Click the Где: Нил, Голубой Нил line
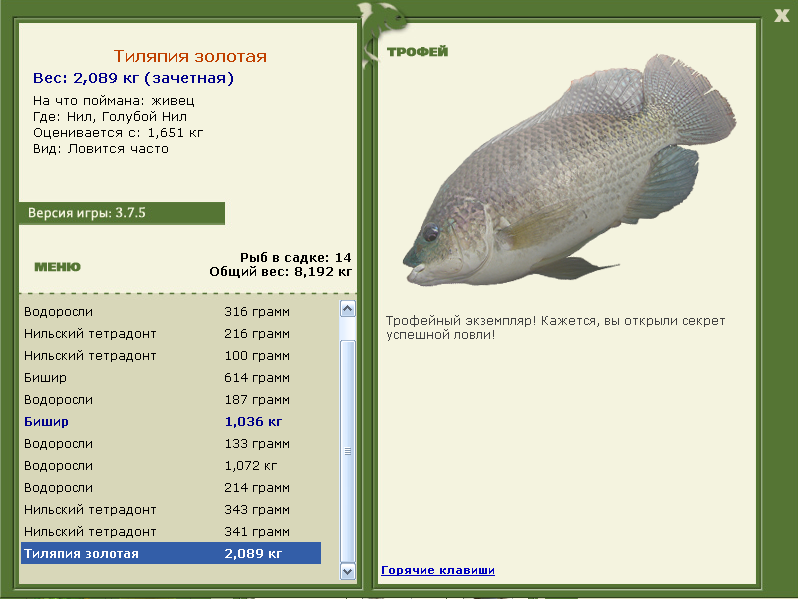This screenshot has width=798, height=599. coord(110,117)
